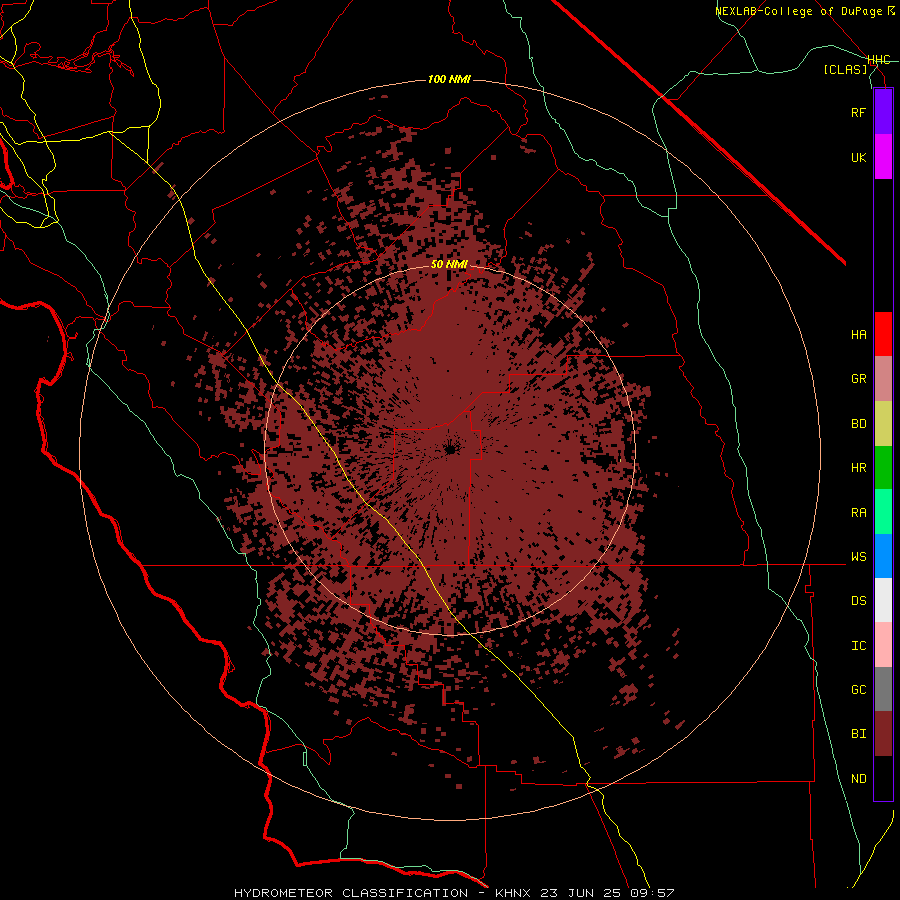Click the KHNX radar site identifier
900x900 pixels.
click(x=513, y=893)
